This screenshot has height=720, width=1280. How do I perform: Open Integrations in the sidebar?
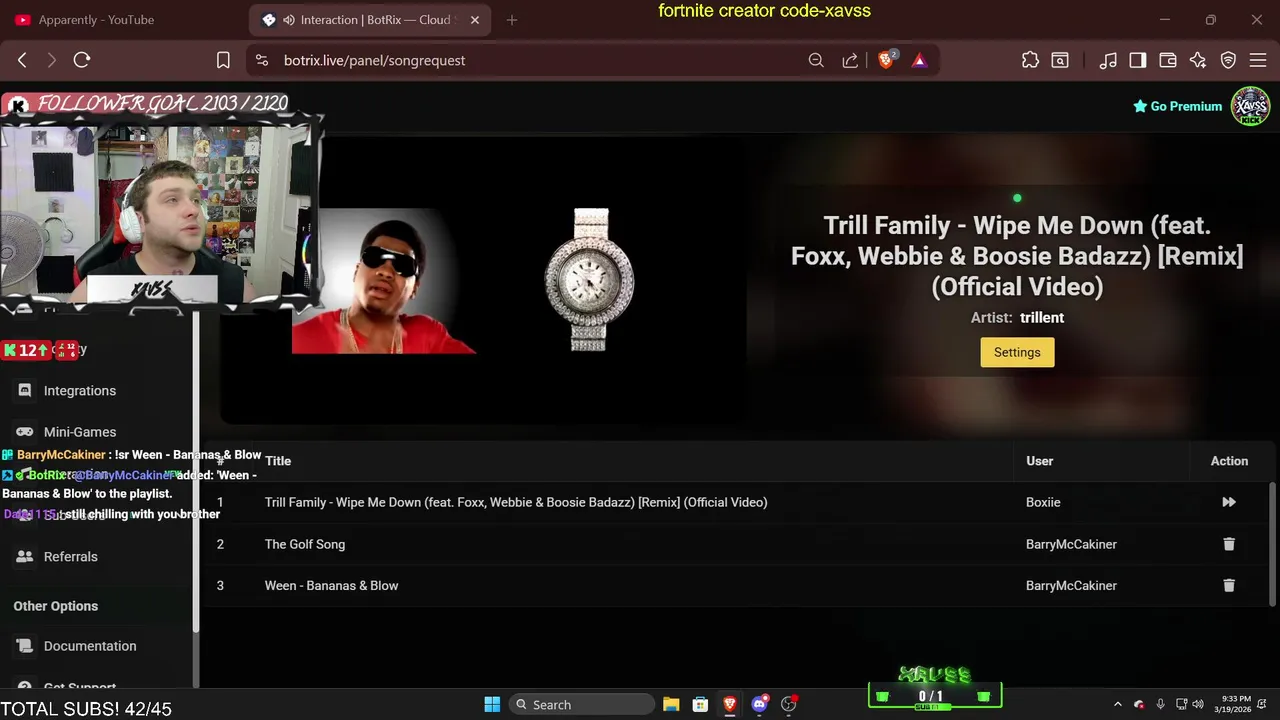pyautogui.click(x=80, y=391)
